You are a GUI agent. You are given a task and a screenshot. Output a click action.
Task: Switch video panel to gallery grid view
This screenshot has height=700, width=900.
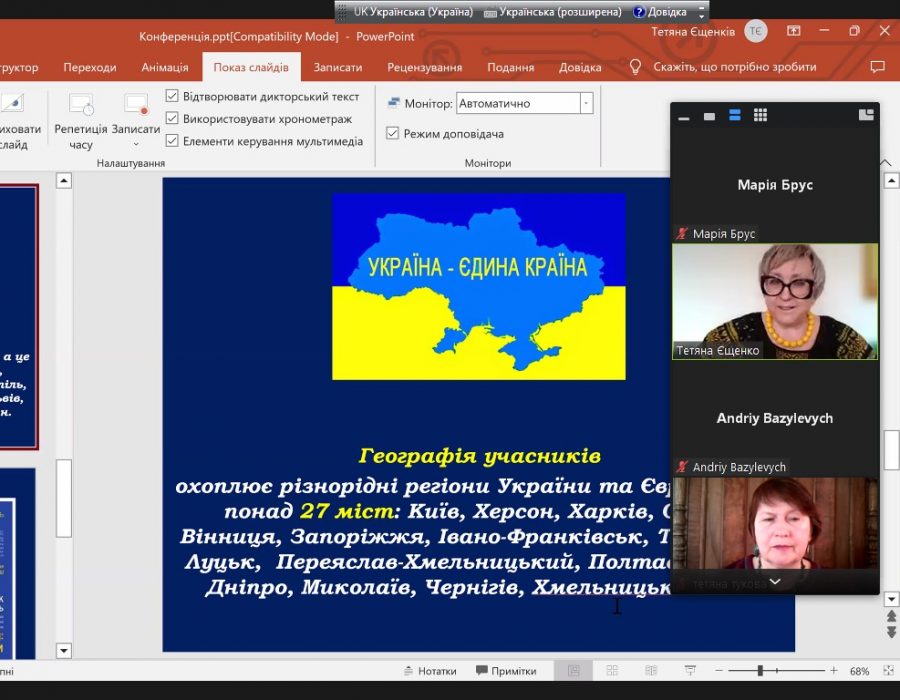pos(760,116)
